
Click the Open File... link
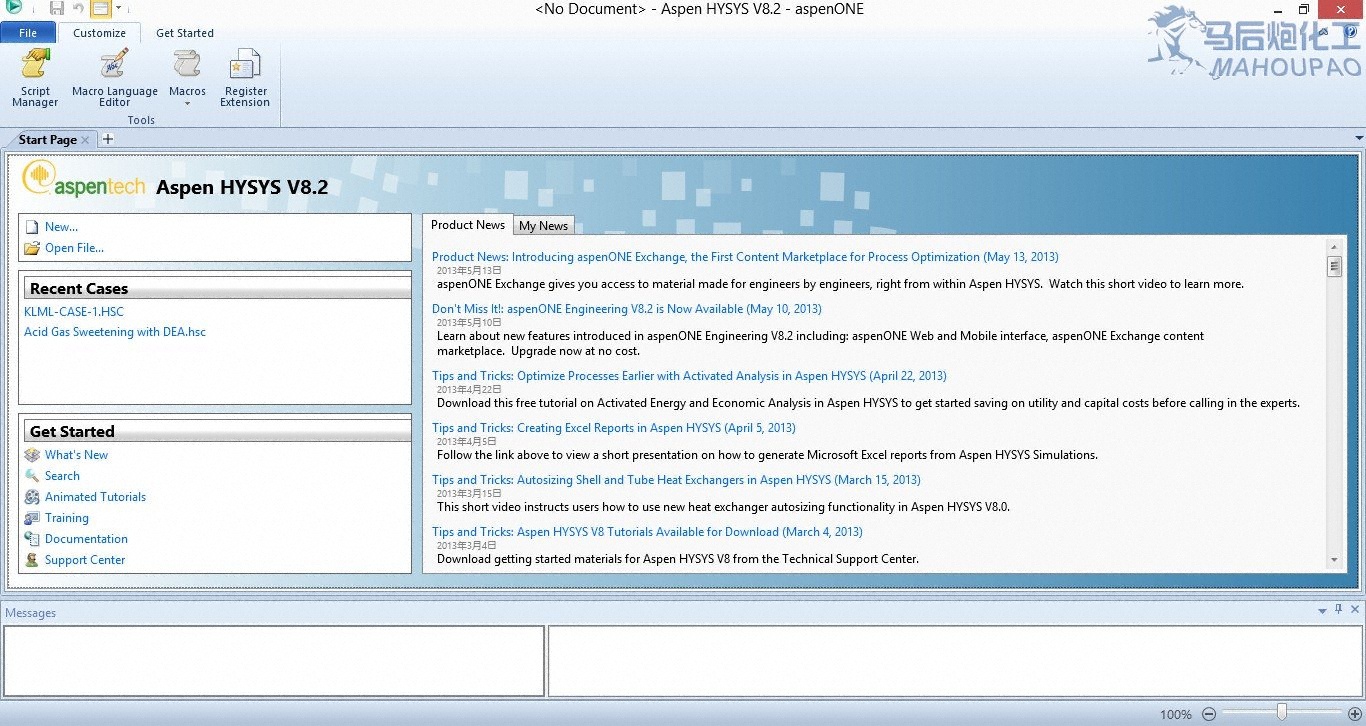coord(74,248)
